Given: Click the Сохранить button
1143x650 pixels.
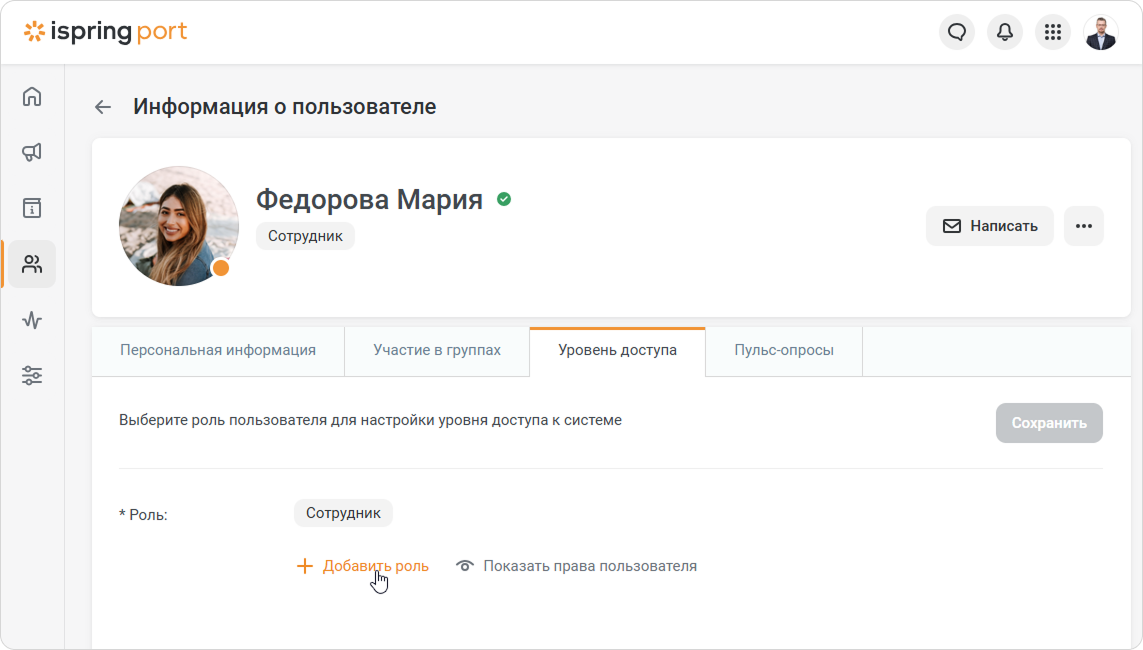Looking at the screenshot, I should 1049,423.
